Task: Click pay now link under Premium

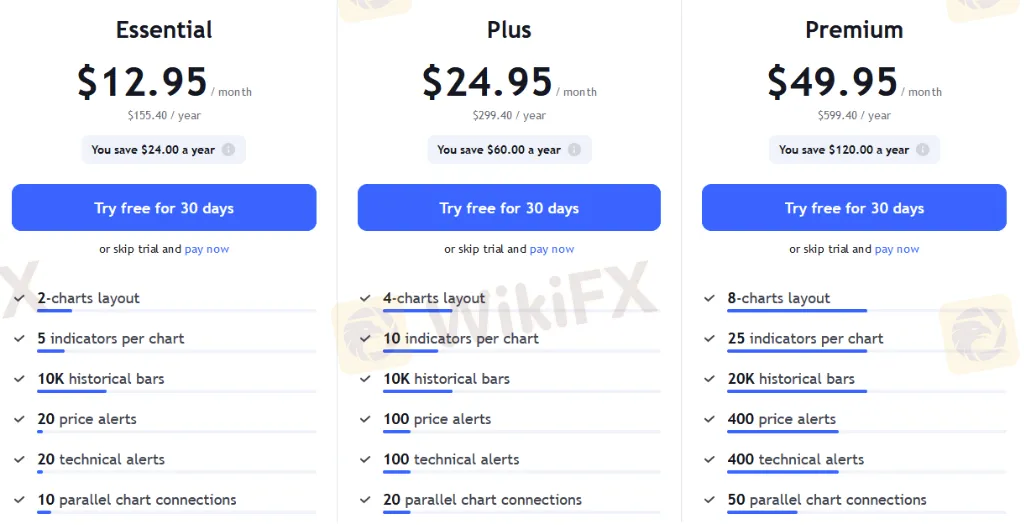Action: pos(897,249)
